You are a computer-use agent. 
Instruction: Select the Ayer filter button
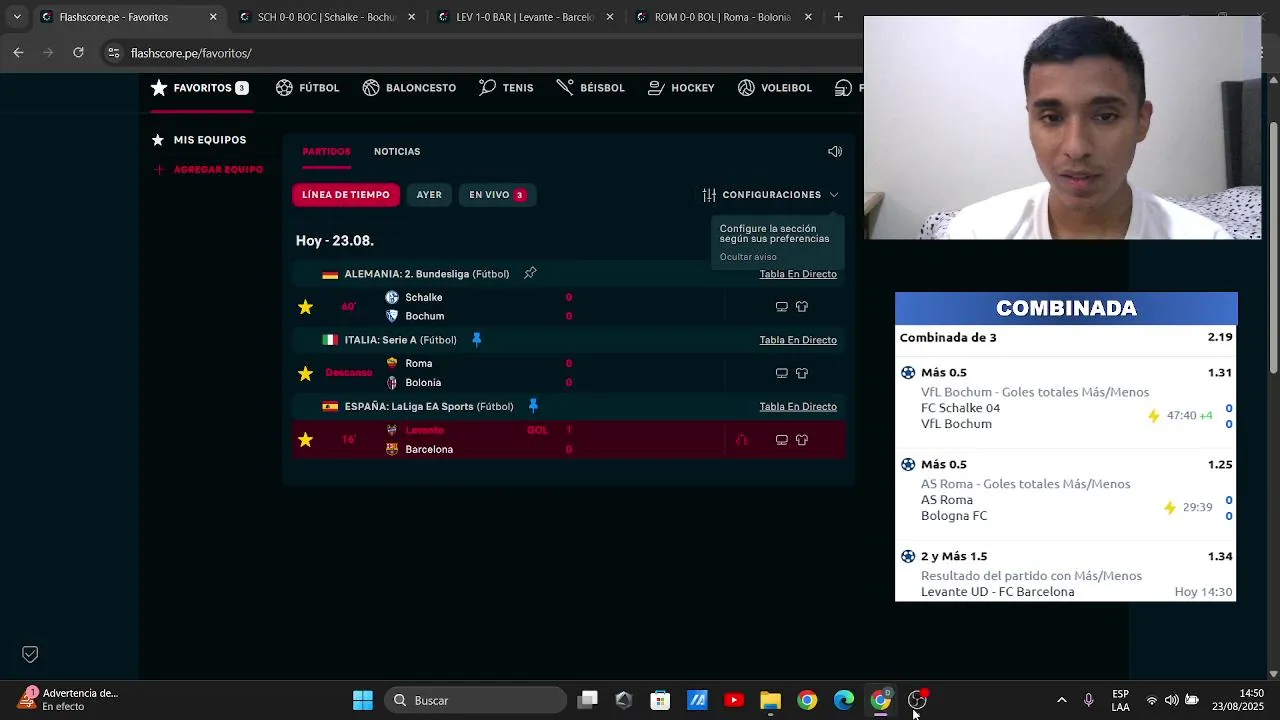pos(429,195)
